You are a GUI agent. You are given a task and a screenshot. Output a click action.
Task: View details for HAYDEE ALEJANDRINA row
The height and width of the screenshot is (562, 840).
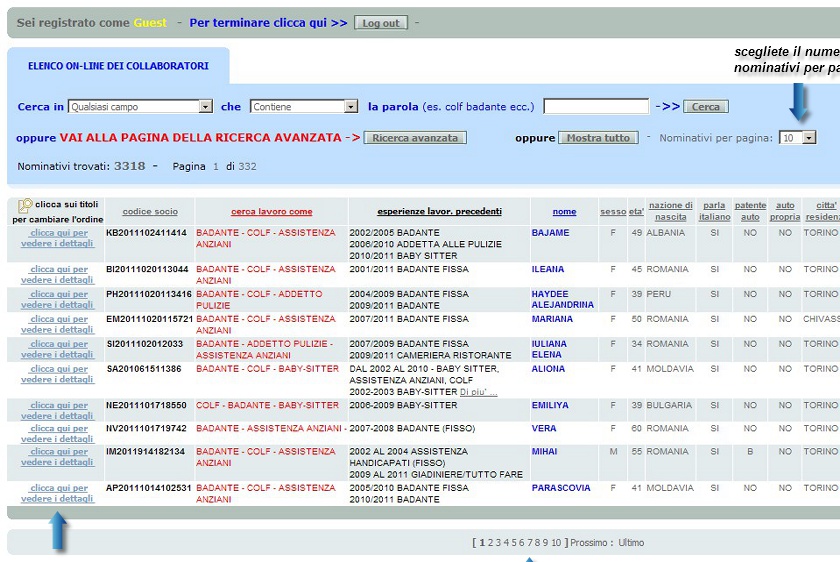coord(58,299)
